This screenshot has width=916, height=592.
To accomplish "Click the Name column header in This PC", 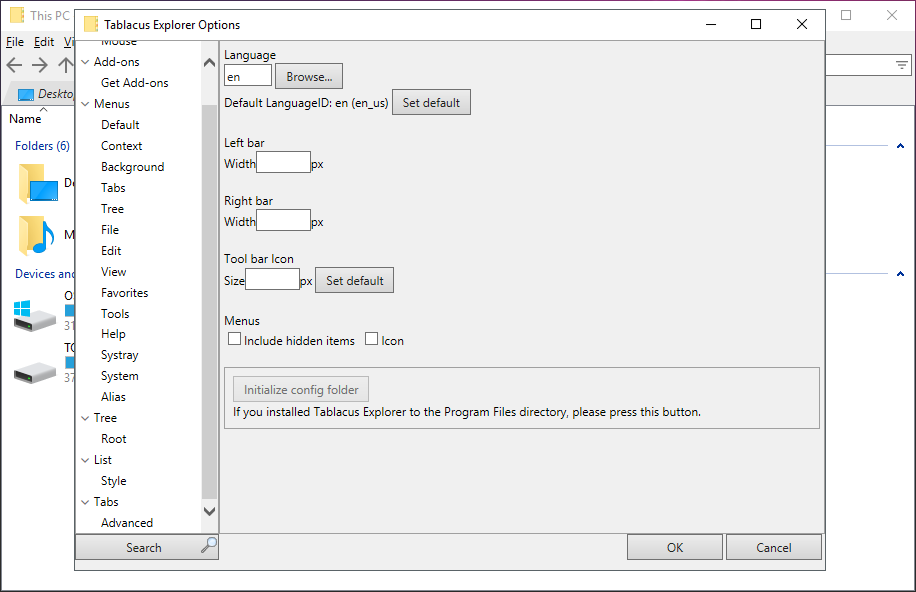I will [25, 119].
